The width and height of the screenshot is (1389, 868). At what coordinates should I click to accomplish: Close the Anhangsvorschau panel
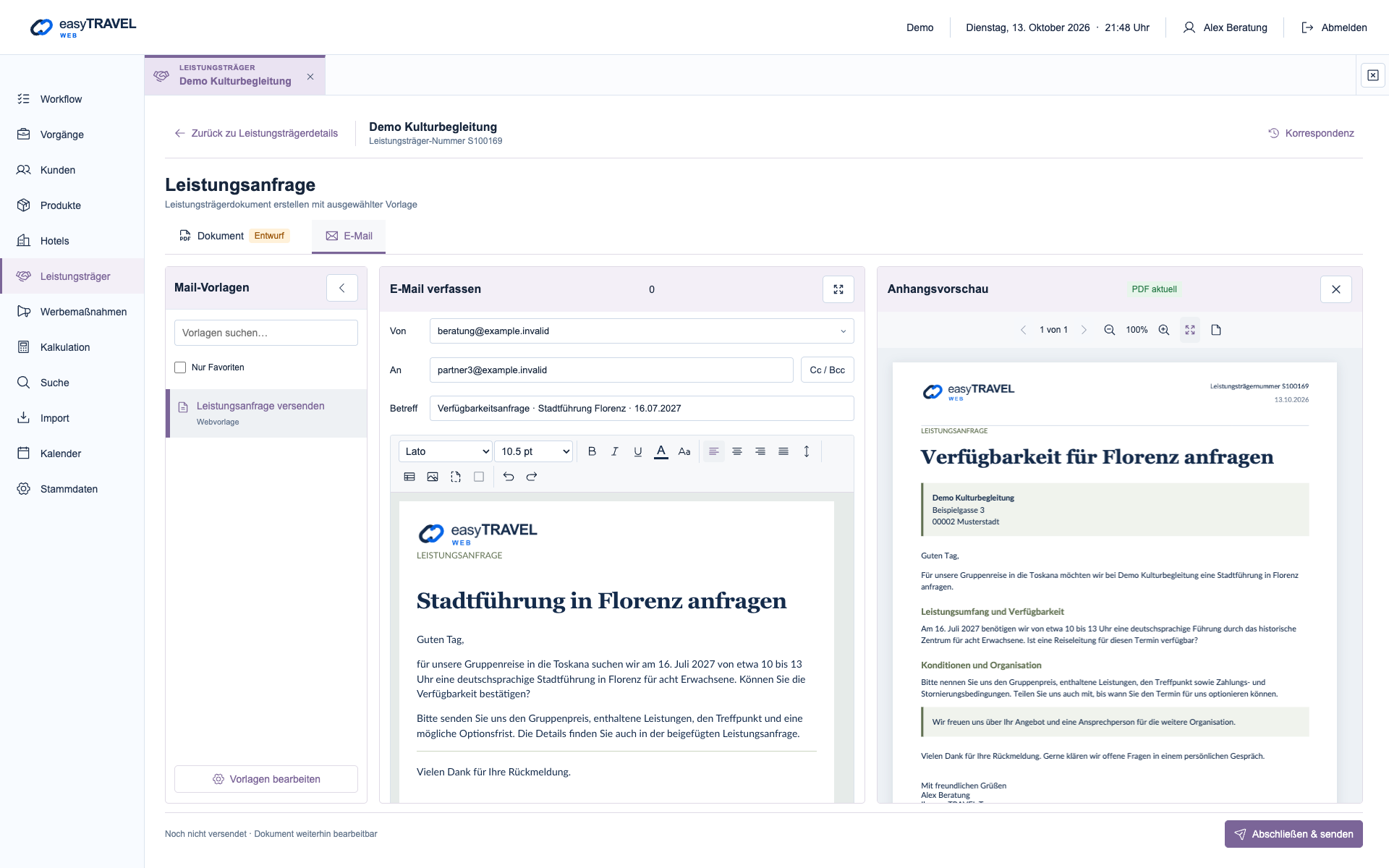coord(1336,289)
